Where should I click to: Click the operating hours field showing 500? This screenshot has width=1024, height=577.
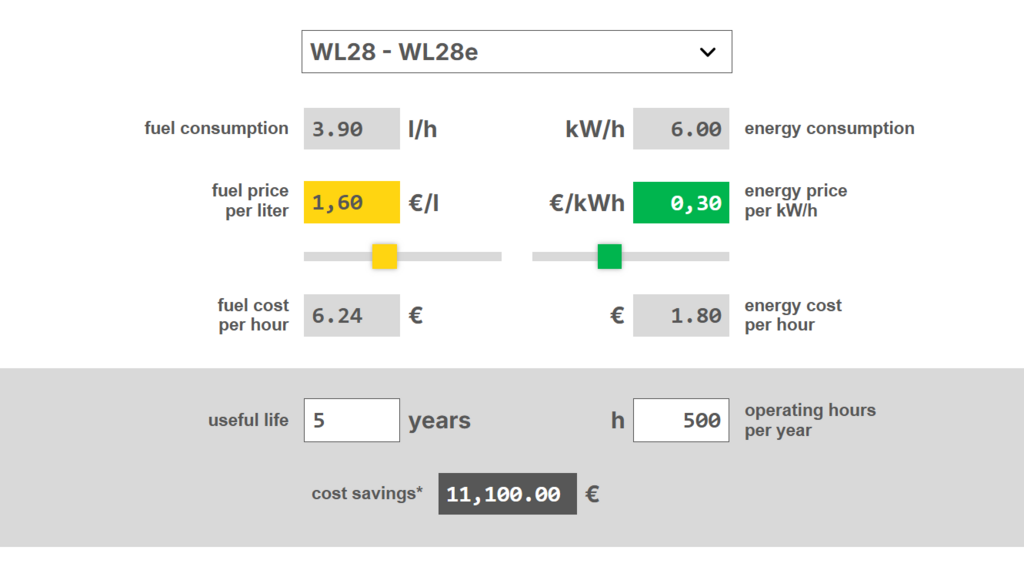pos(681,420)
